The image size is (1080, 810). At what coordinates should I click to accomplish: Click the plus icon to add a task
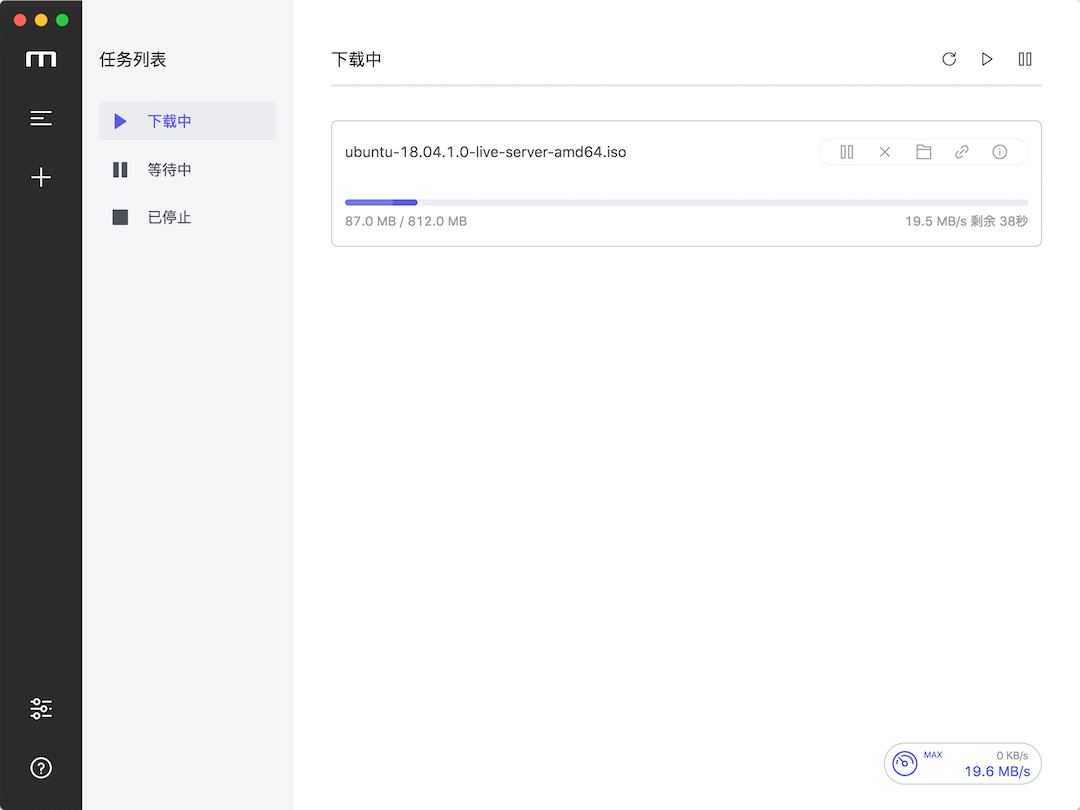click(41, 178)
